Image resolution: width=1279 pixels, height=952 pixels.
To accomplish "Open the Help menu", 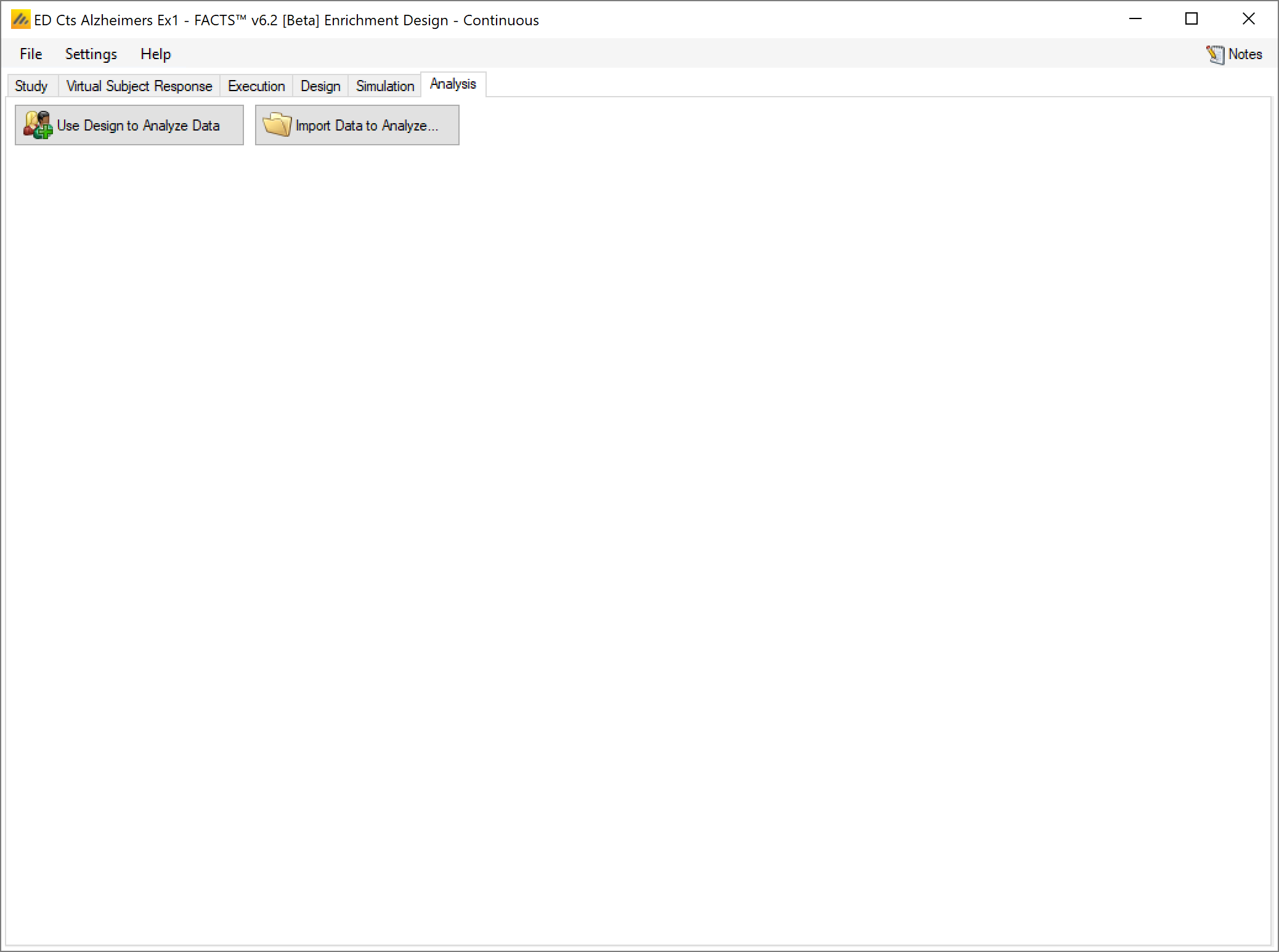I will 155,54.
